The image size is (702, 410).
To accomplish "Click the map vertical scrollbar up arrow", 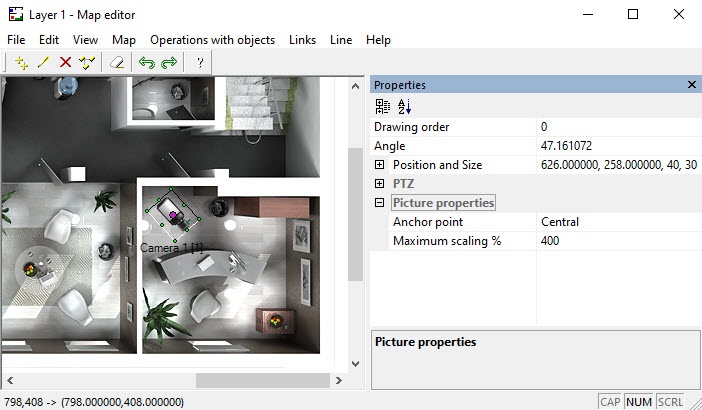I will click(x=355, y=86).
